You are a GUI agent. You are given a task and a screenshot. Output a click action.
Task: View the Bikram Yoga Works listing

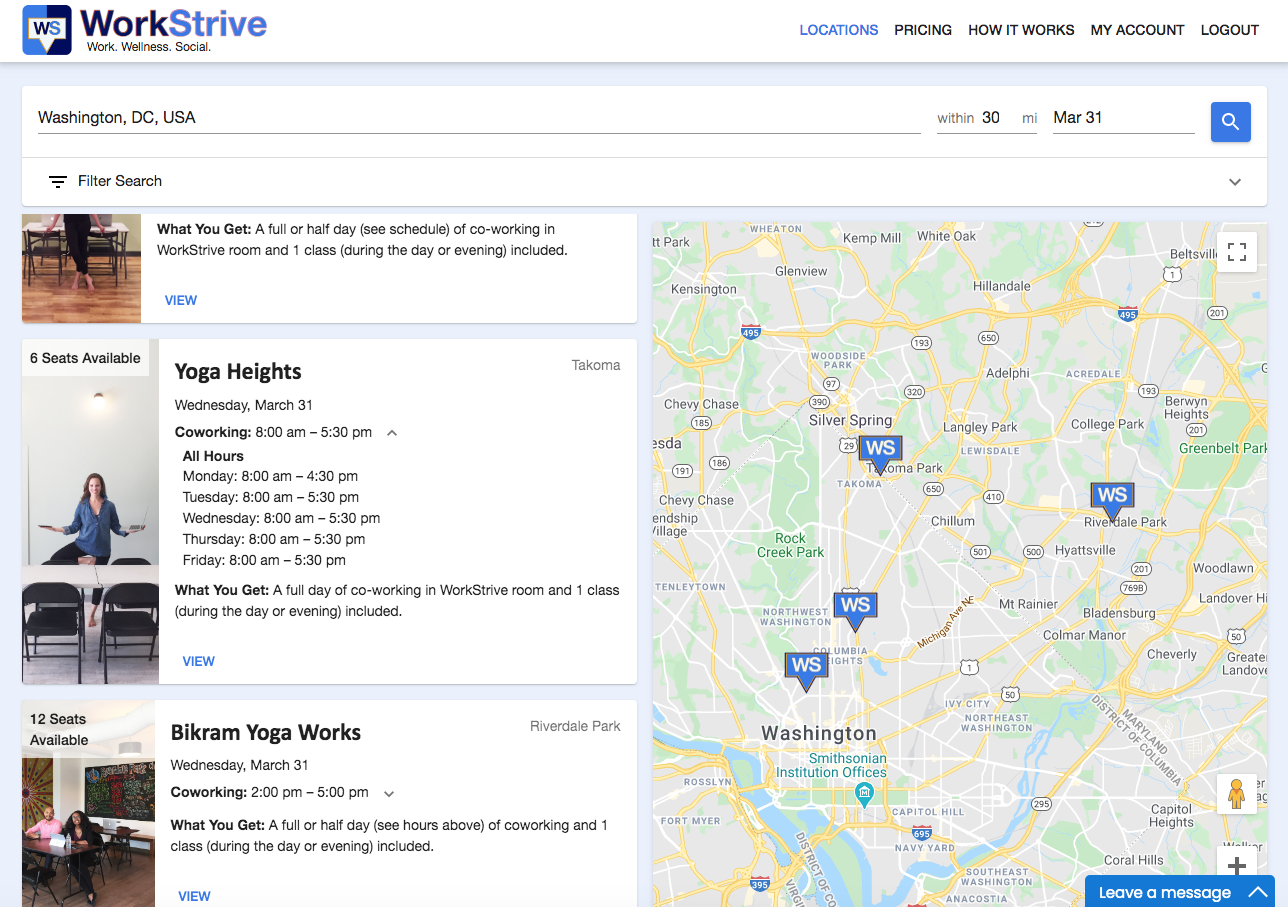coord(194,896)
